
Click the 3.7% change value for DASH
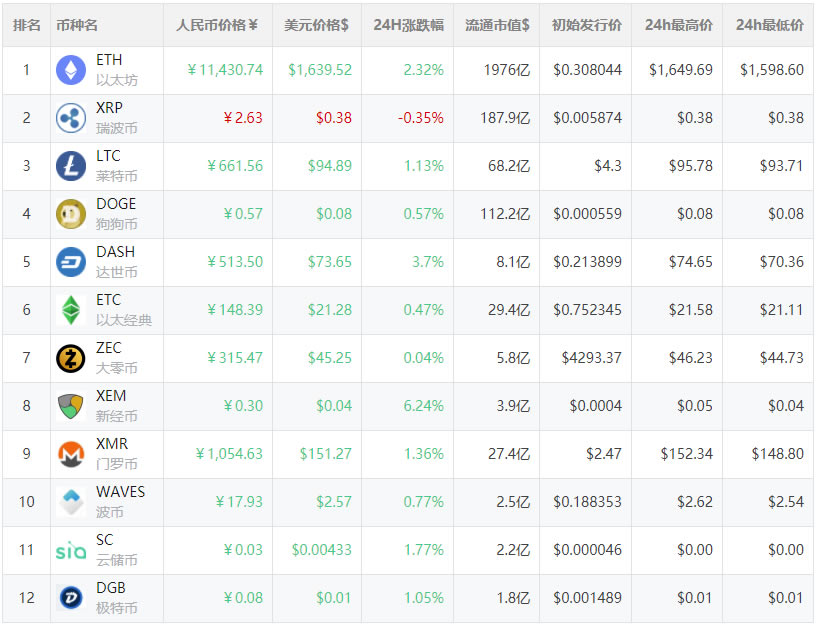(428, 262)
